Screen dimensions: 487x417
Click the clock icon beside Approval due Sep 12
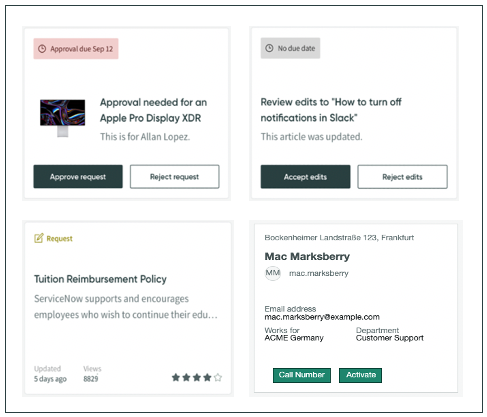42,49
